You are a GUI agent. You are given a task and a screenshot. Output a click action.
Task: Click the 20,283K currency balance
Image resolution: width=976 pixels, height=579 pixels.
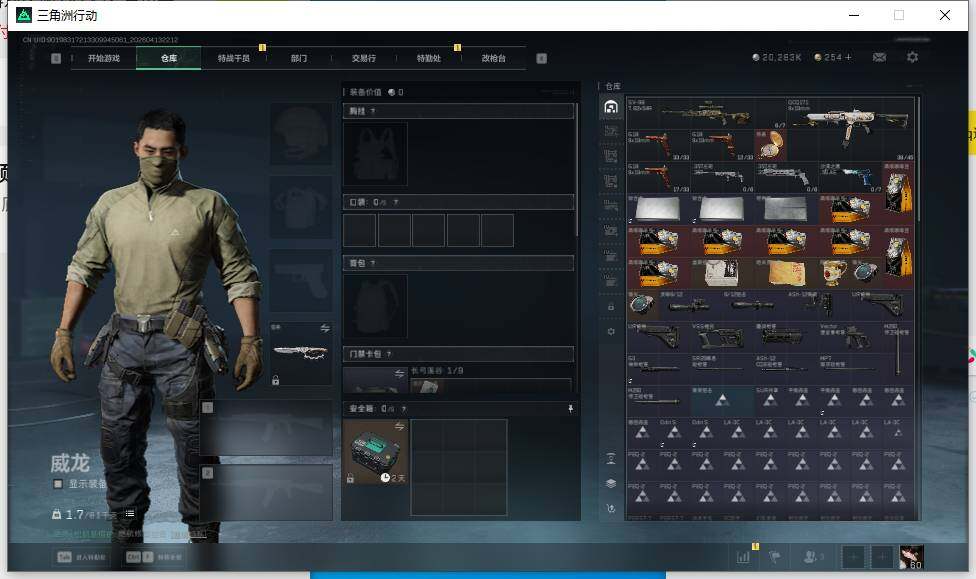click(777, 57)
